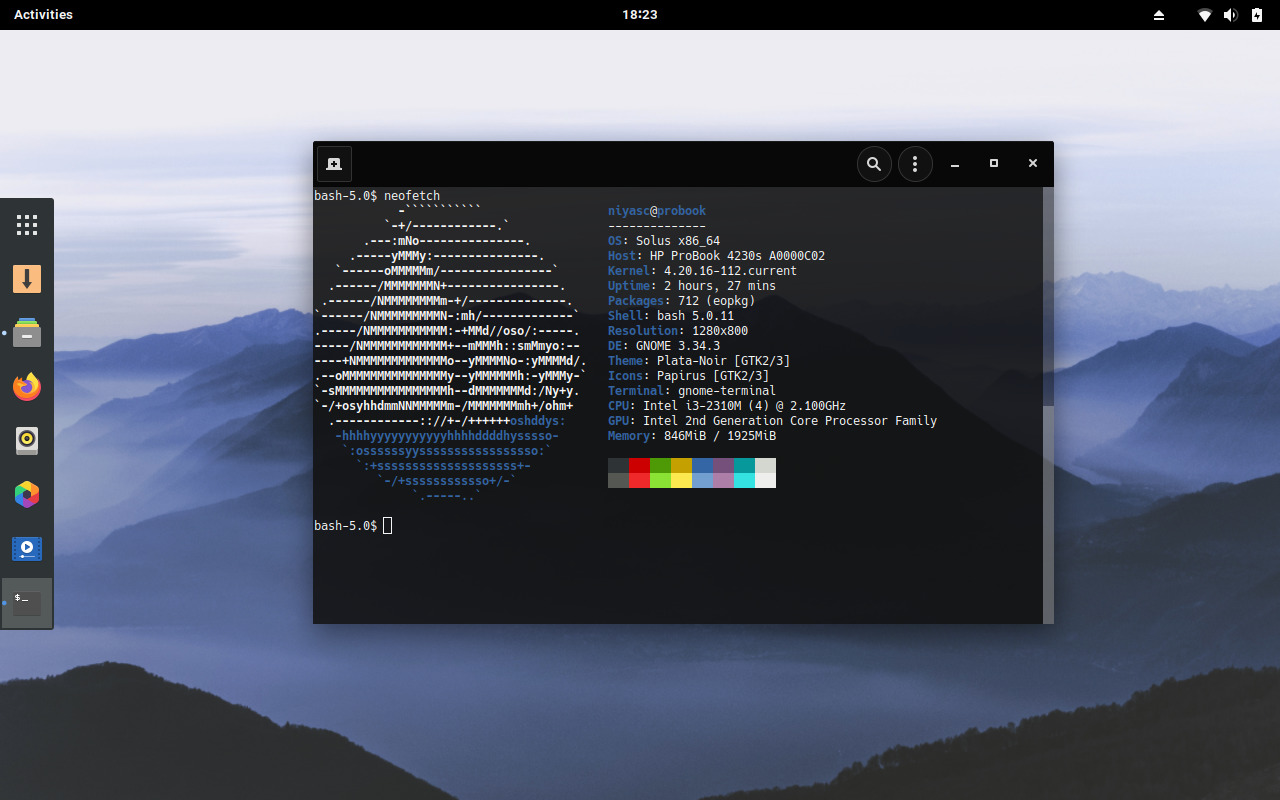Open the Wi-Fi status indicator
This screenshot has height=800, width=1280.
point(1205,15)
